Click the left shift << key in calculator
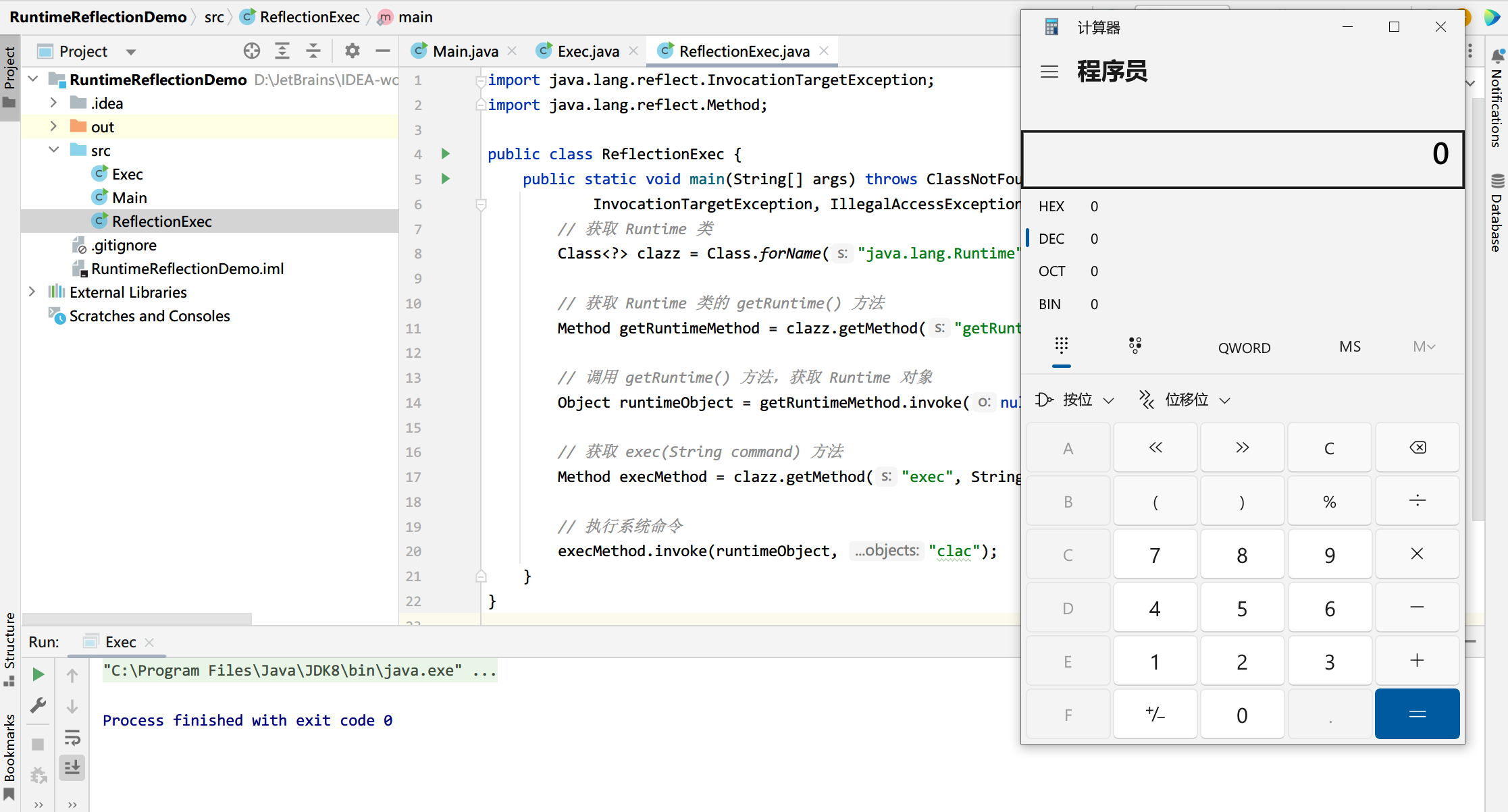This screenshot has height=812, width=1508. 1155,448
